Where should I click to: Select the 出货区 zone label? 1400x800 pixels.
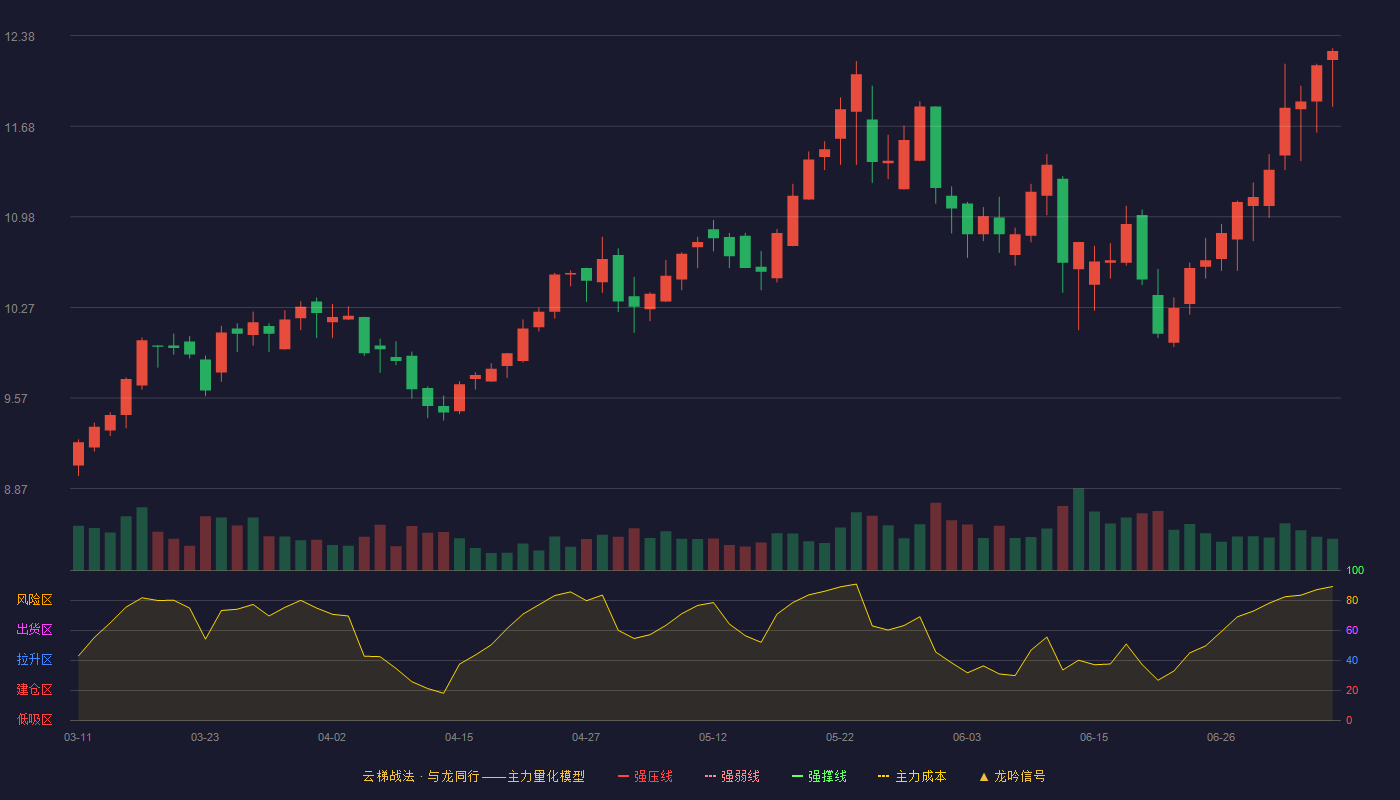point(34,630)
